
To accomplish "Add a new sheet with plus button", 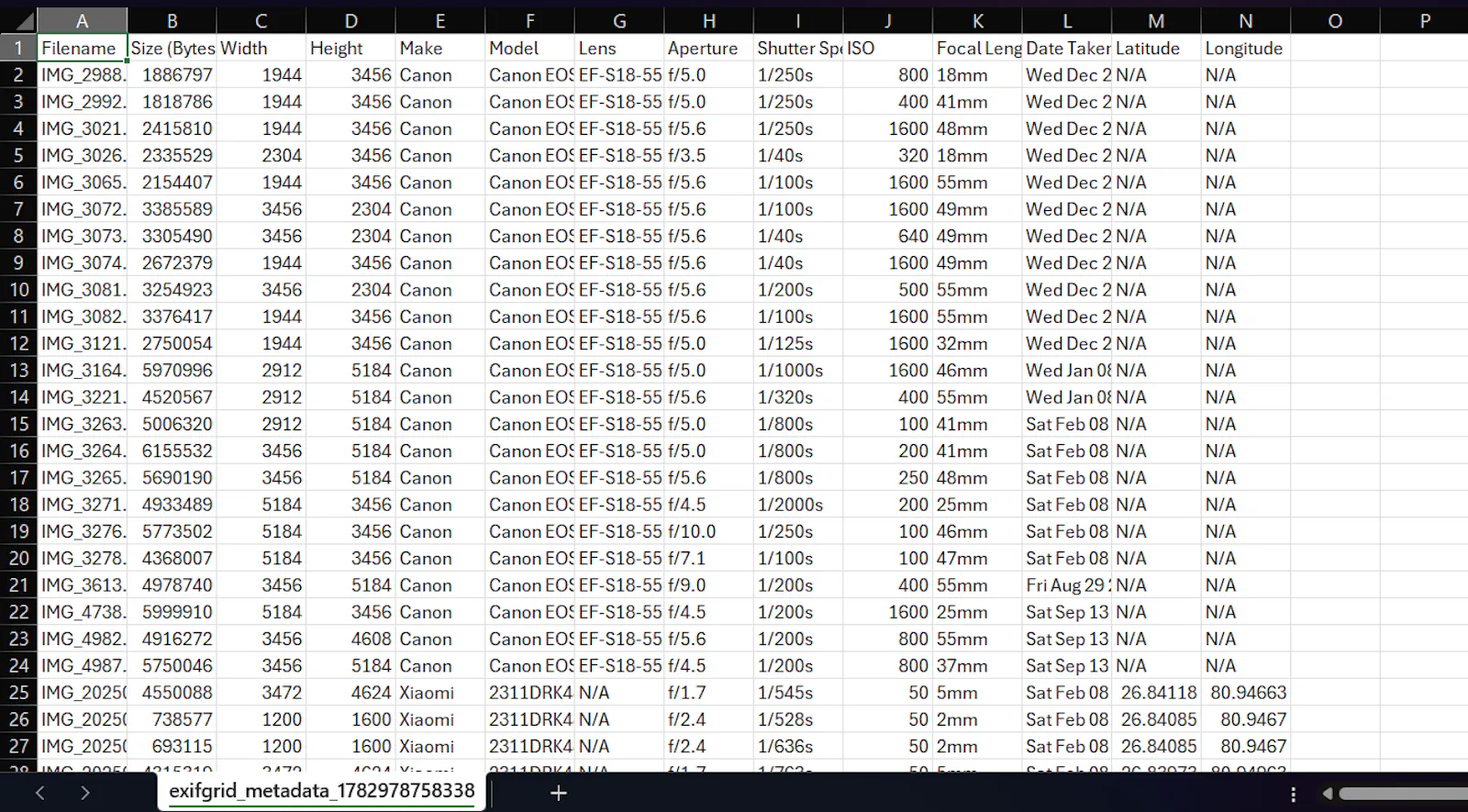I will pyautogui.click(x=559, y=793).
